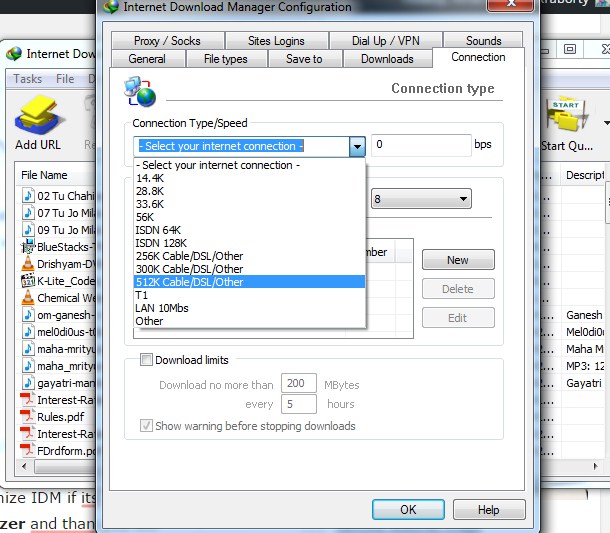Click the Description column header in IDM

coord(584,175)
